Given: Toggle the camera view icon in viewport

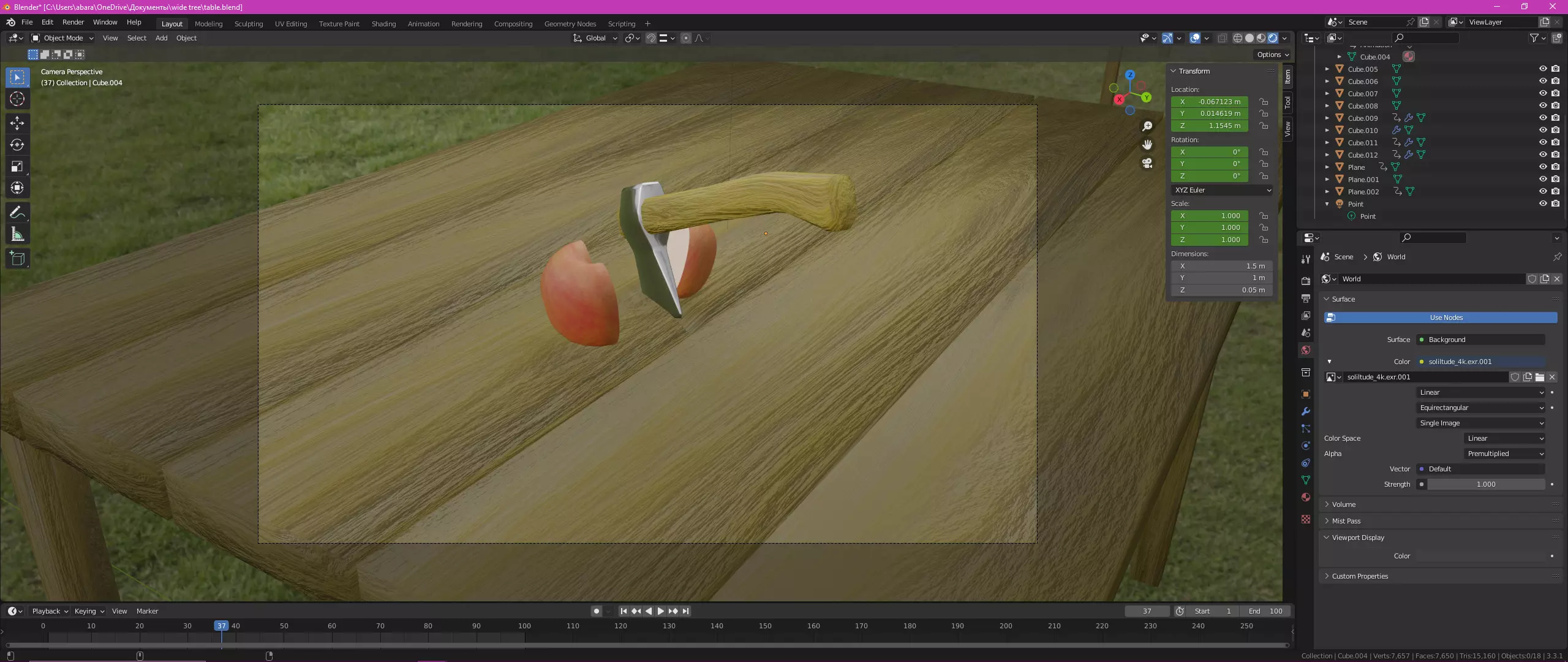Looking at the screenshot, I should (1147, 163).
